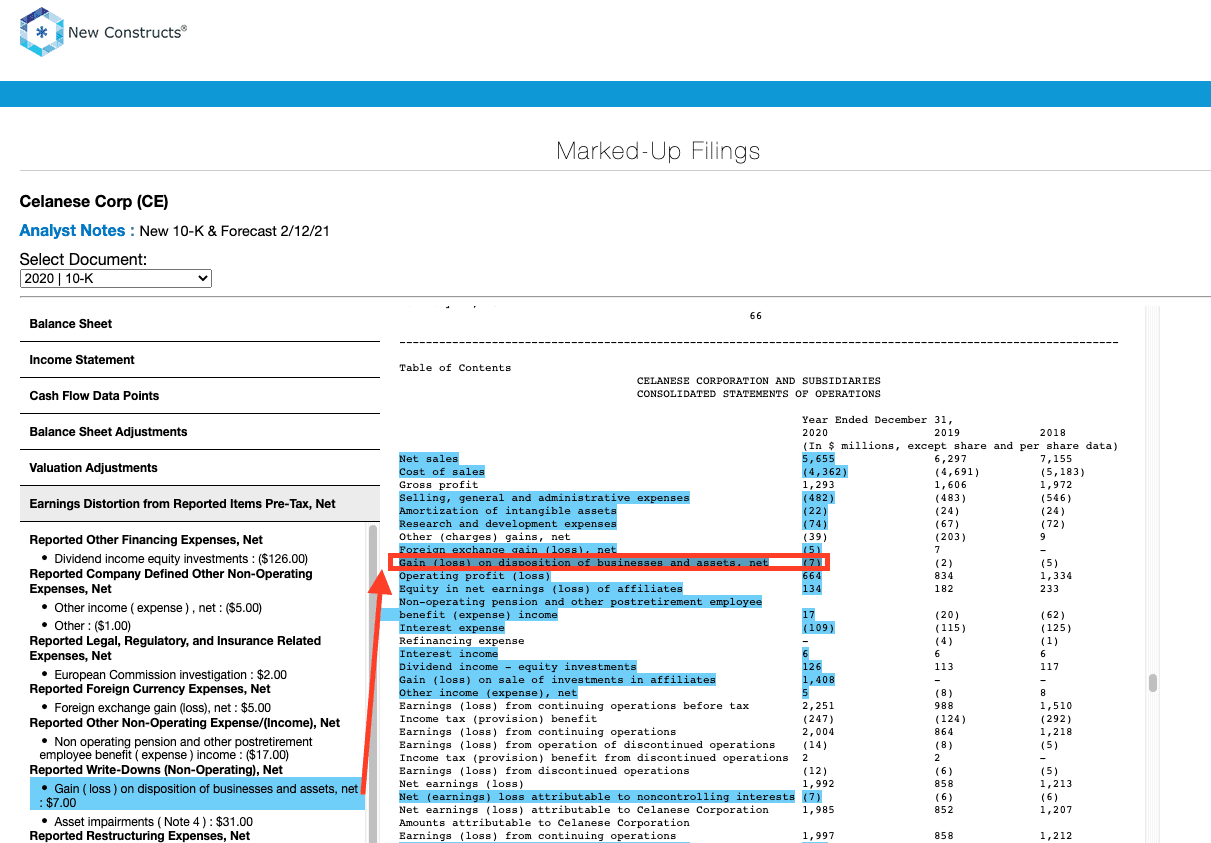
Task: Click the 2,251 earnings before tax value
Action: click(x=818, y=706)
